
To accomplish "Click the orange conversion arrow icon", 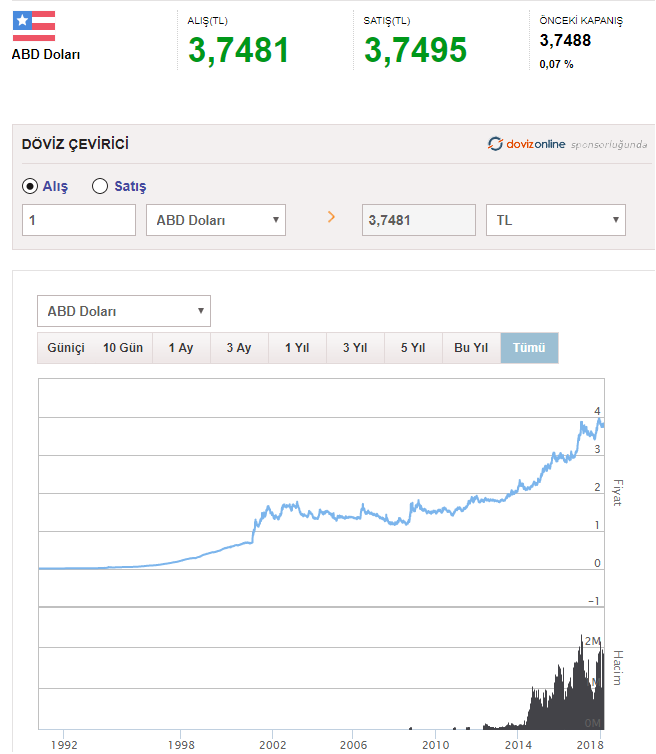I will pos(332,216).
